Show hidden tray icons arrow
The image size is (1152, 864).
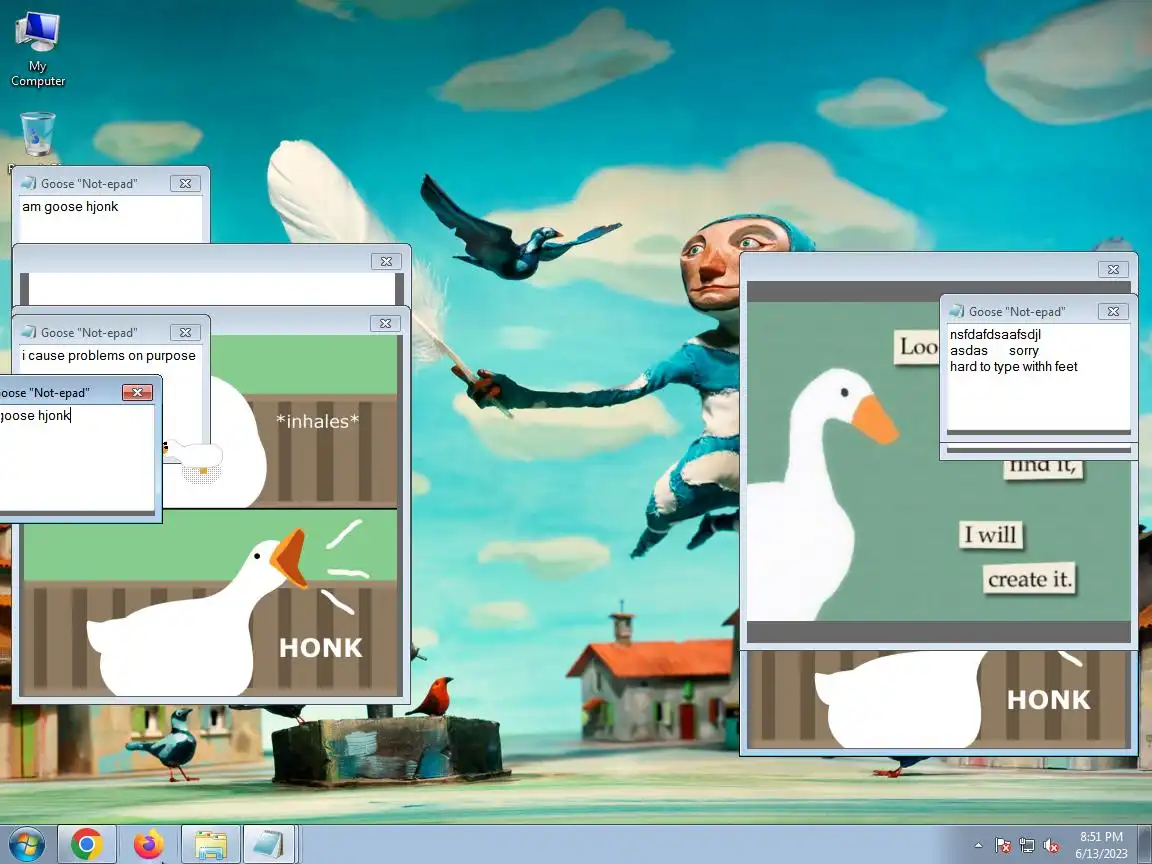pos(978,846)
